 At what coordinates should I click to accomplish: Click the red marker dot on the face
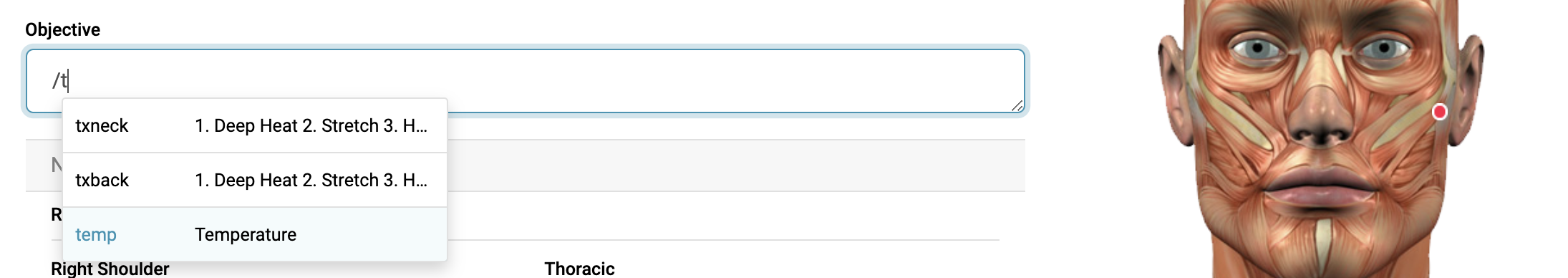pyautogui.click(x=1439, y=112)
